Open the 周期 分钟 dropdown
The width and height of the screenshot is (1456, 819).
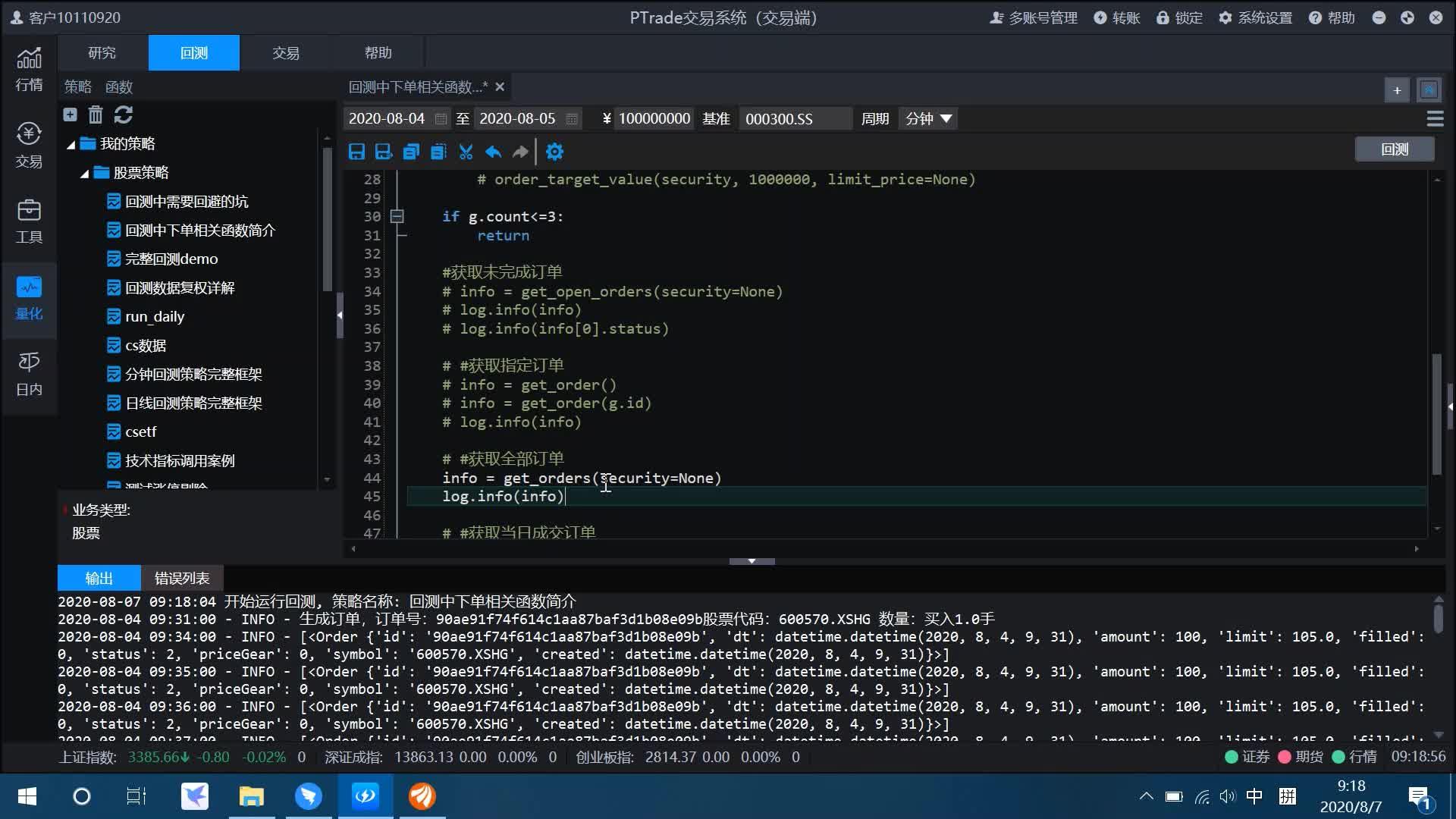pos(928,119)
